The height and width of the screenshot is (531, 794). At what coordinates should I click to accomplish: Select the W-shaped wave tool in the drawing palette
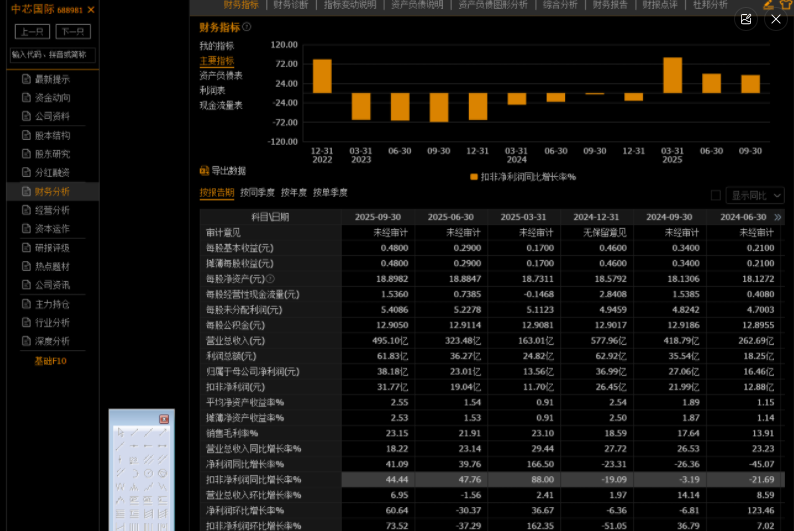click(121, 486)
